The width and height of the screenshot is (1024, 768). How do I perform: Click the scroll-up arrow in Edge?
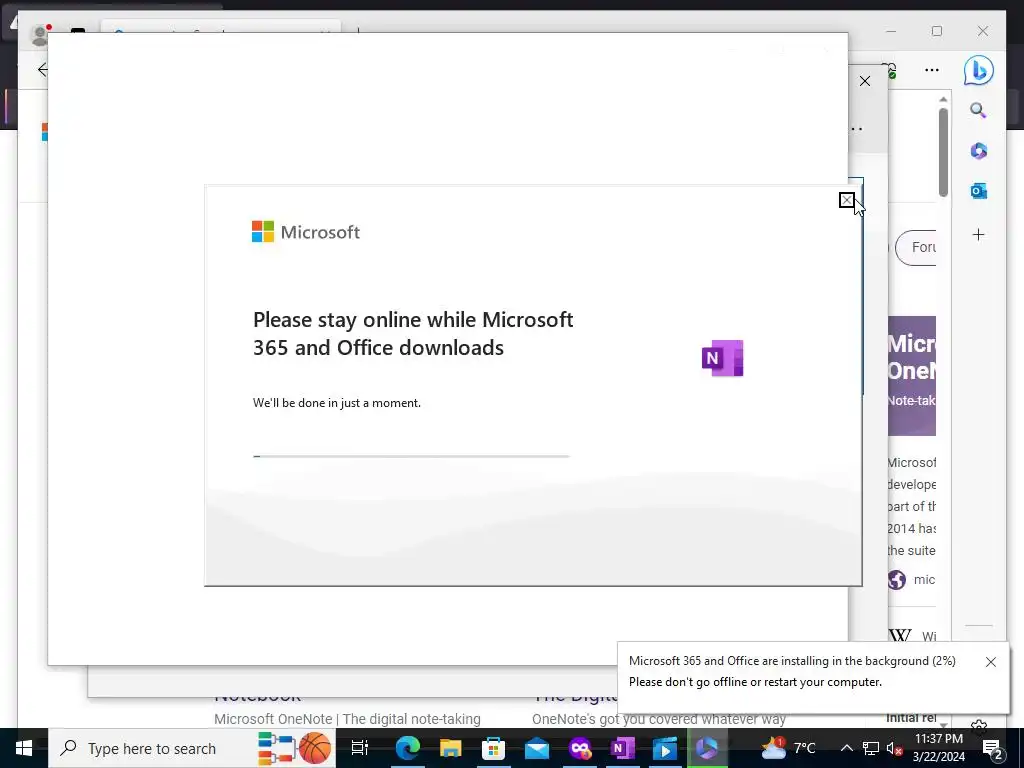coord(943,99)
